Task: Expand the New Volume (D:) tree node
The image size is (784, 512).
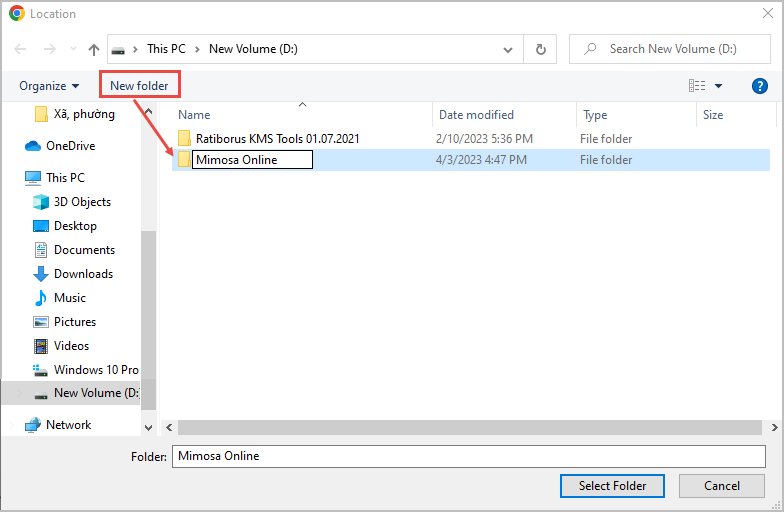Action: click(x=20, y=394)
